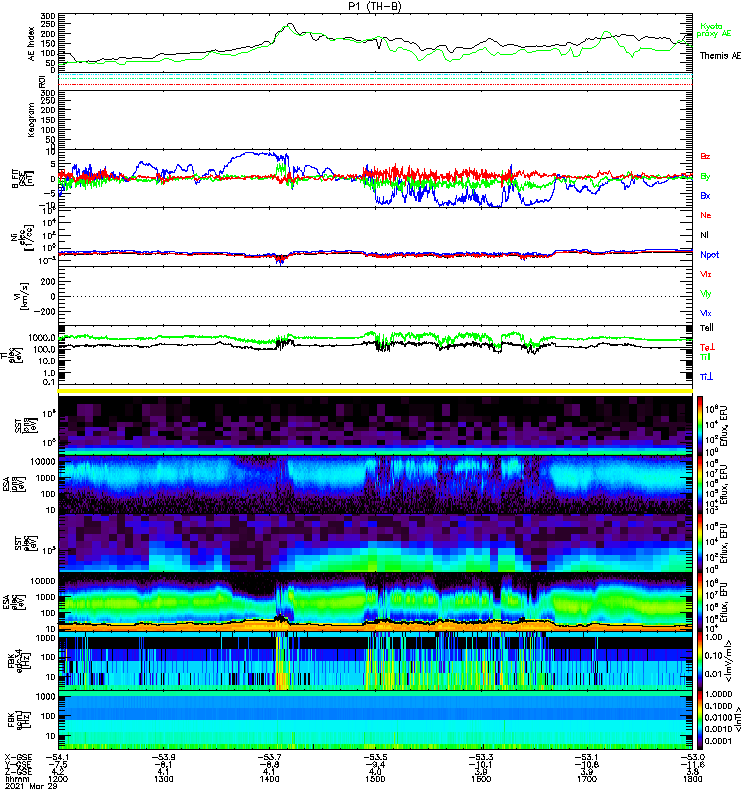Viewport: 750px width, 800px height.
Task: Click the red dotted line in ROI panel
Action: click(375, 85)
